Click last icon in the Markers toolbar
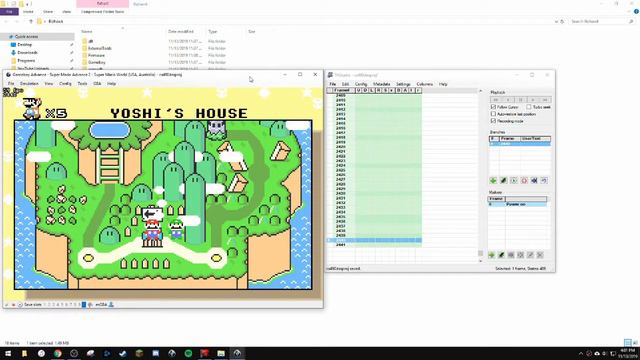 [x=540, y=255]
